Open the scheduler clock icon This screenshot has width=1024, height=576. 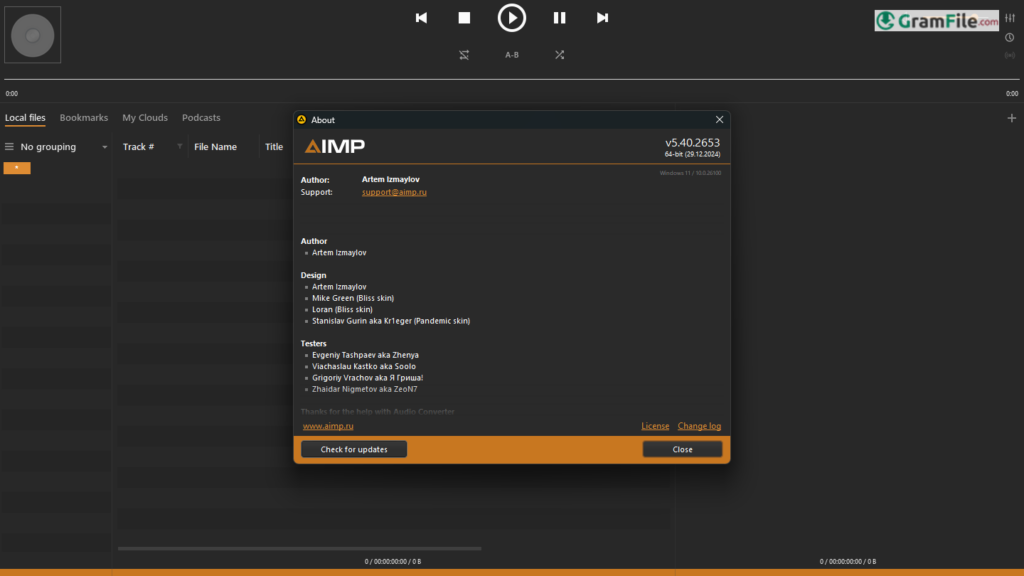pos(1010,38)
